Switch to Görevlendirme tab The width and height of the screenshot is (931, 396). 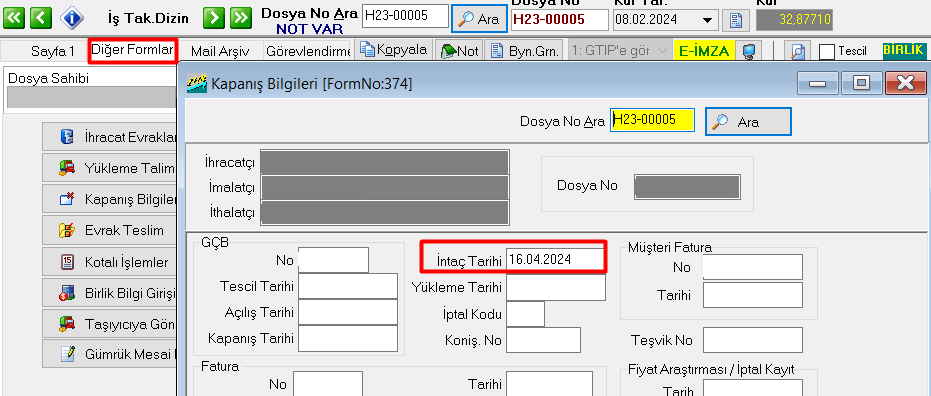[308, 52]
